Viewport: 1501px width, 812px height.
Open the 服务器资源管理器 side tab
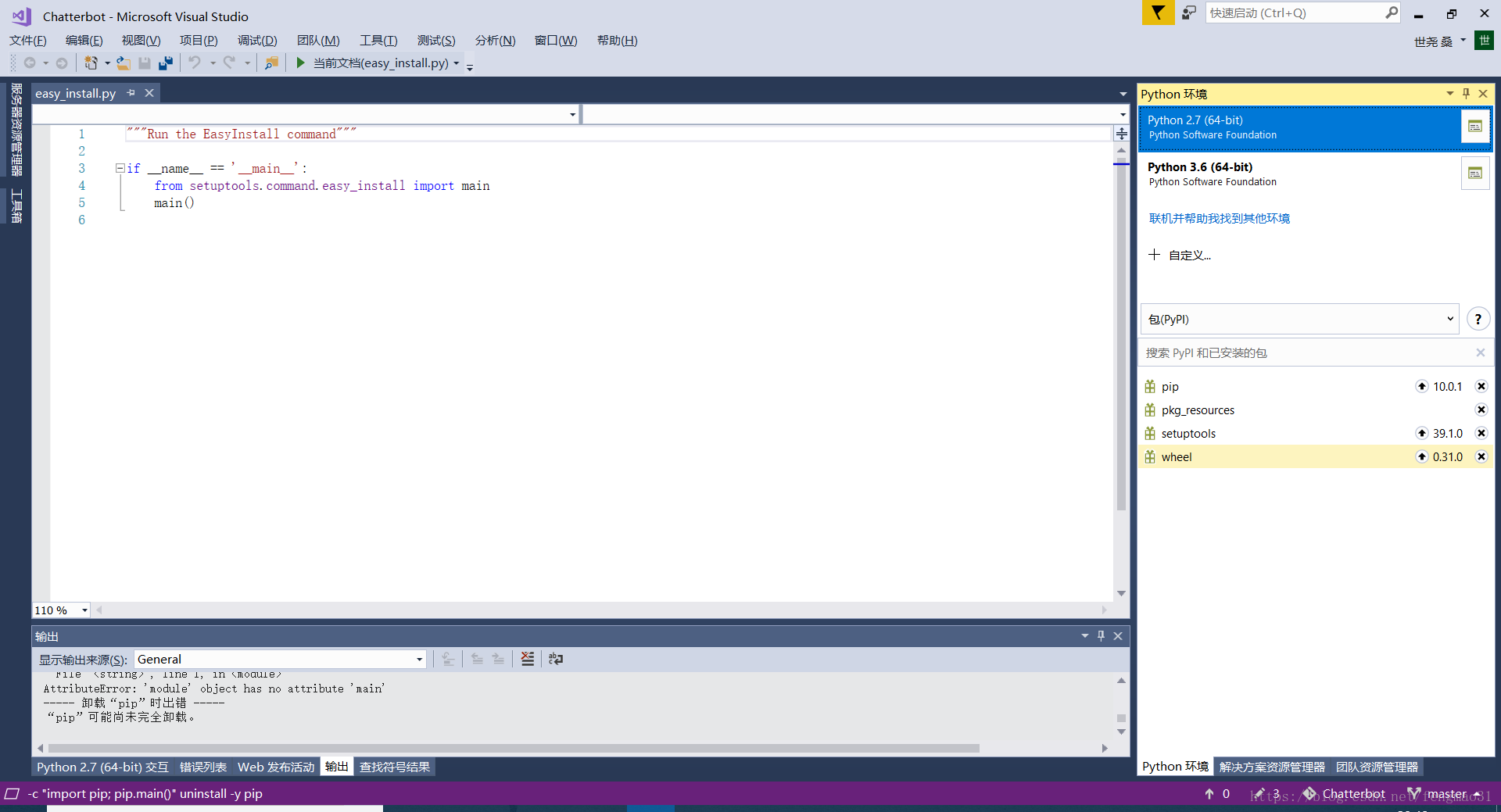(16, 130)
